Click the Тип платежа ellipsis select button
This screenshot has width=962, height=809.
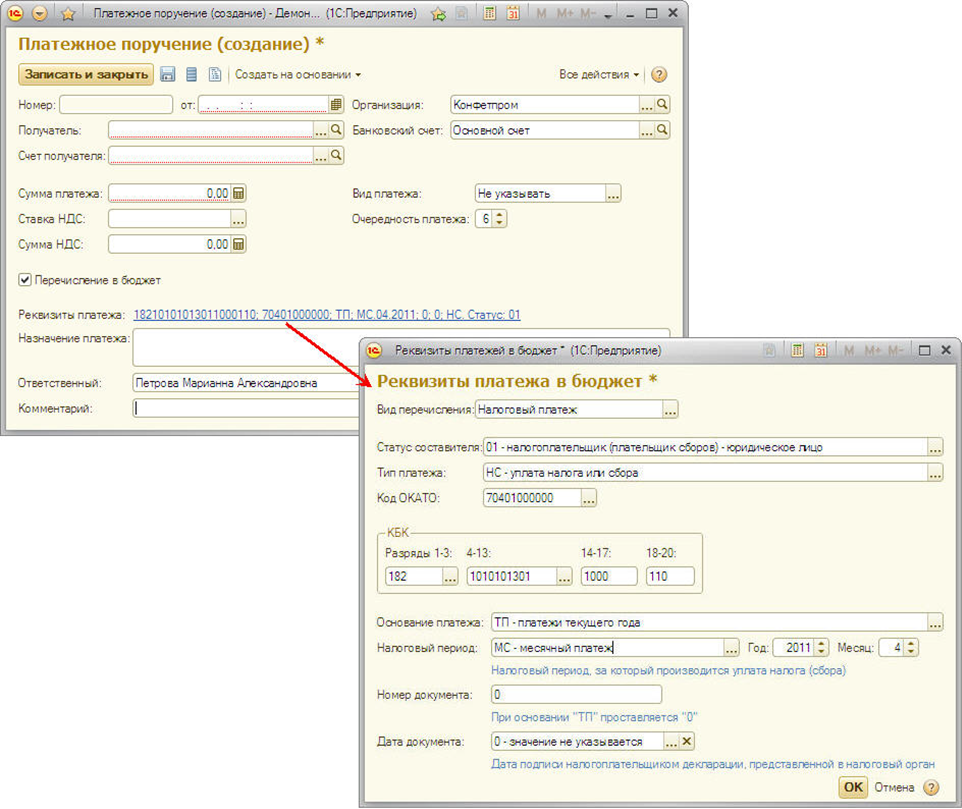(935, 473)
